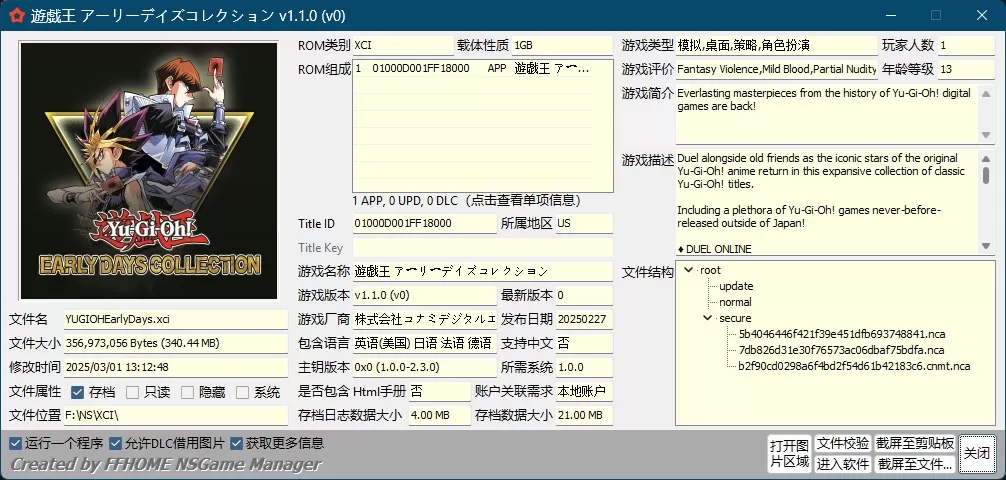This screenshot has width=1006, height=480.
Task: Enable the 只读 read-only checkbox
Action: pos(132,392)
